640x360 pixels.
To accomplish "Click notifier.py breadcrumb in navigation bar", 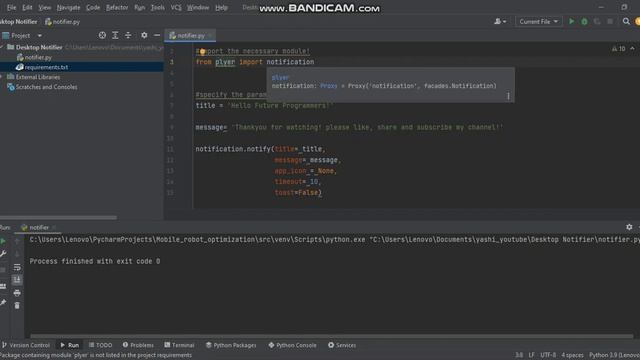I will click(x=62, y=22).
